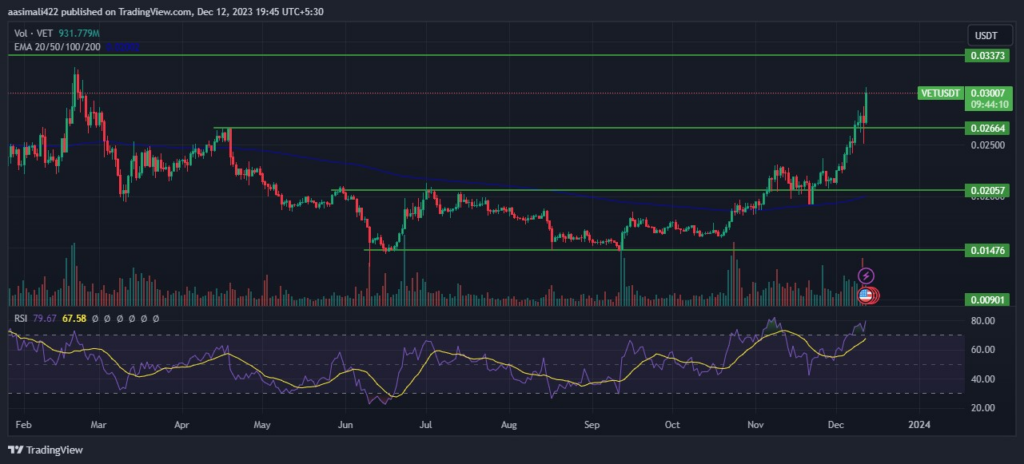Click the RSI indicator legend label
Viewport: 1024px width, 464px height.
point(21,318)
